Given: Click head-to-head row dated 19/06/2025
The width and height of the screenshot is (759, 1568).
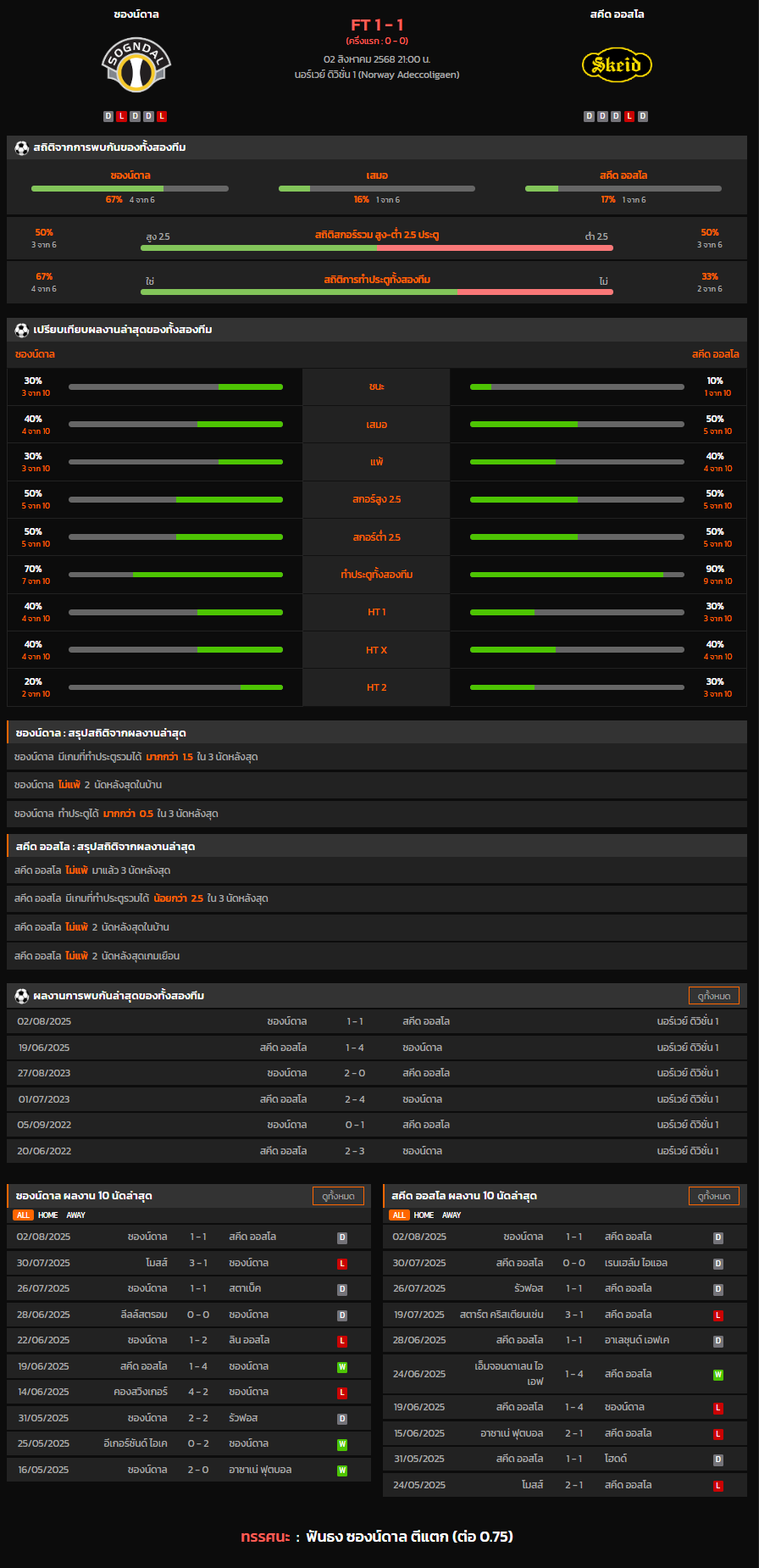Looking at the screenshot, I should point(377,1048).
